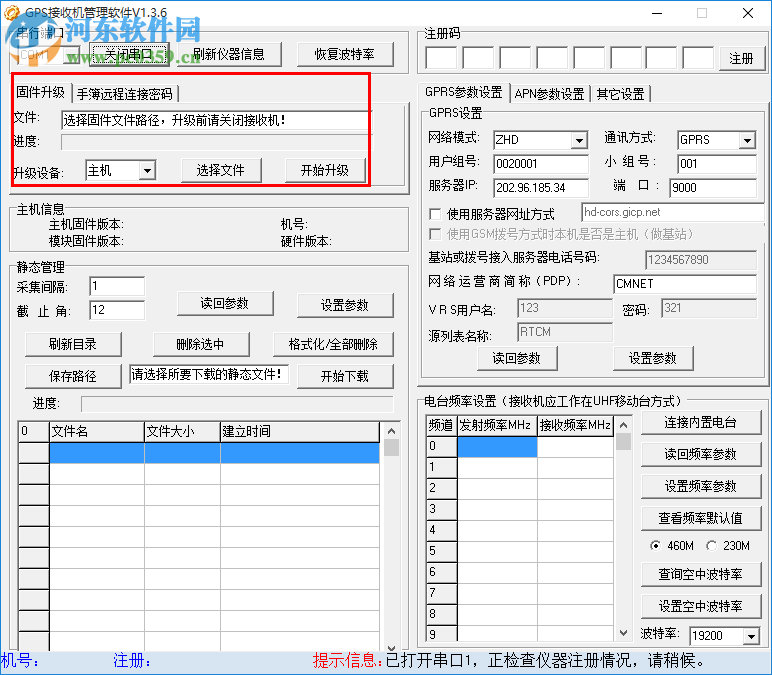
Task: Open the APN参数设置 tab
Action: [549, 94]
